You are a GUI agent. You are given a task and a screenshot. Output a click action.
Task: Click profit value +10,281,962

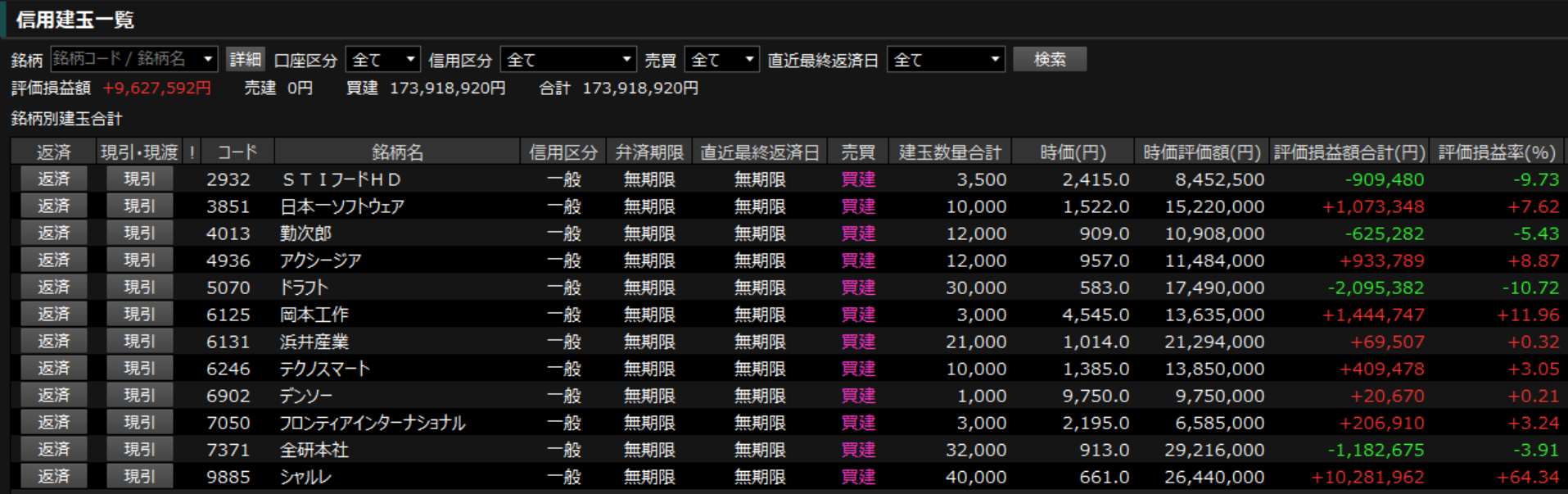click(1367, 477)
